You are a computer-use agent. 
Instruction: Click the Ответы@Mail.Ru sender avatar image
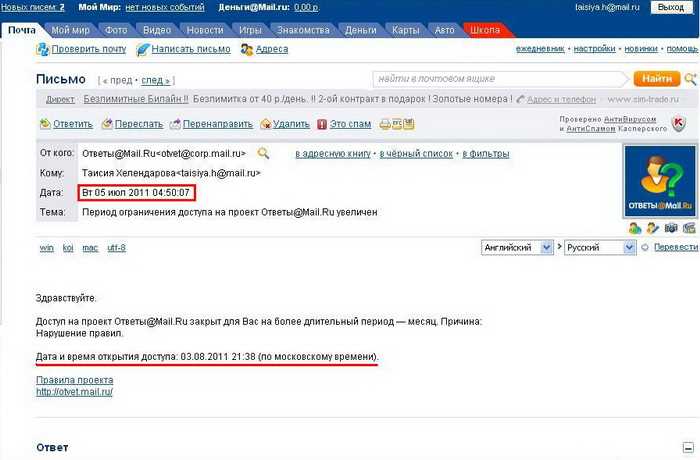(x=660, y=181)
